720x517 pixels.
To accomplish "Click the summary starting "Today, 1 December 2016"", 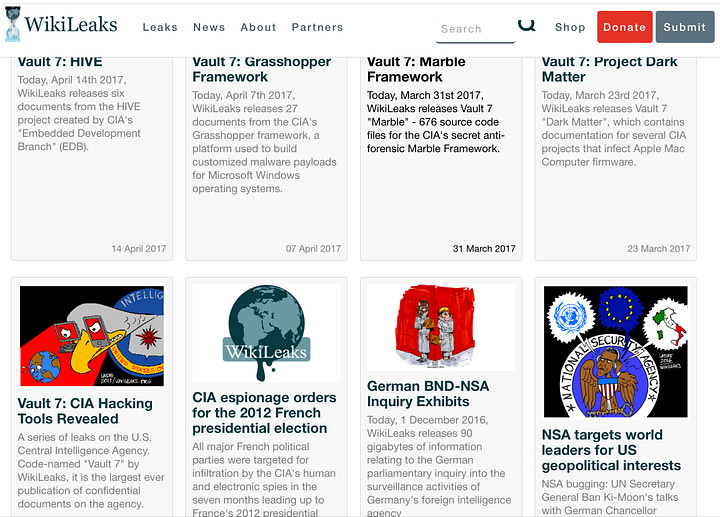I will [x=439, y=465].
